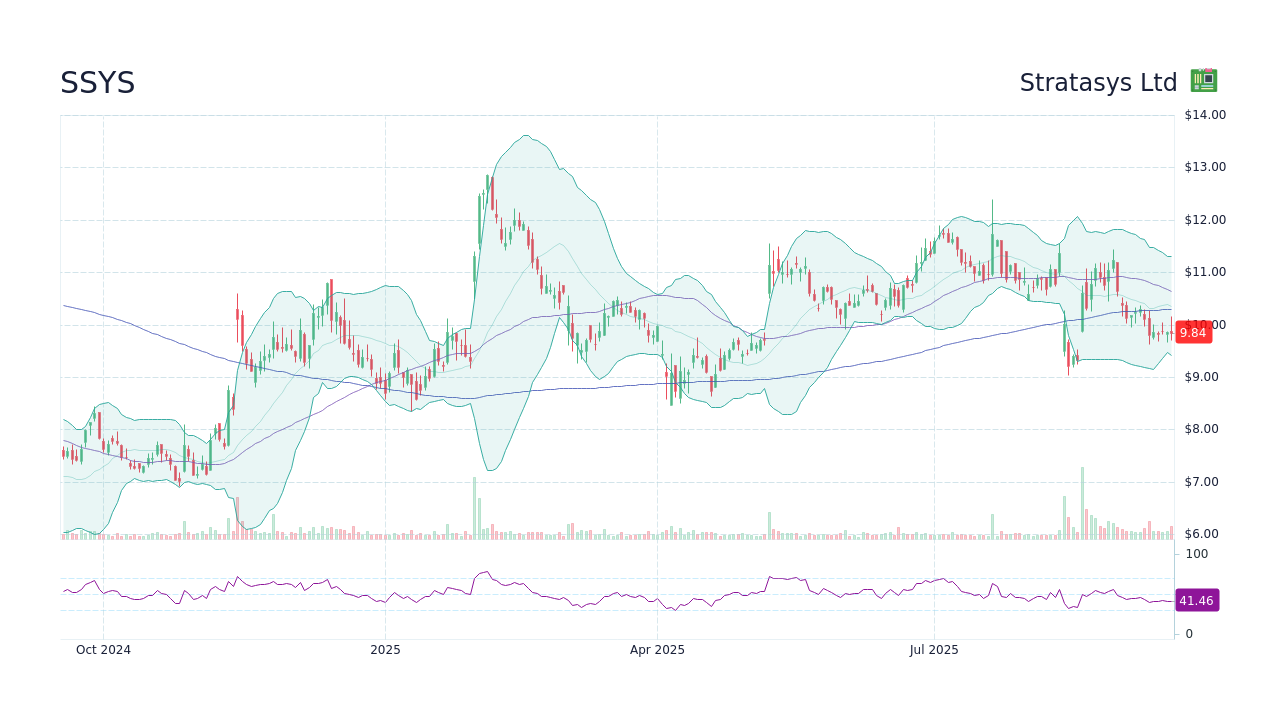
Task: Open the Stratasys Ltd company name link
Action: 1098,82
